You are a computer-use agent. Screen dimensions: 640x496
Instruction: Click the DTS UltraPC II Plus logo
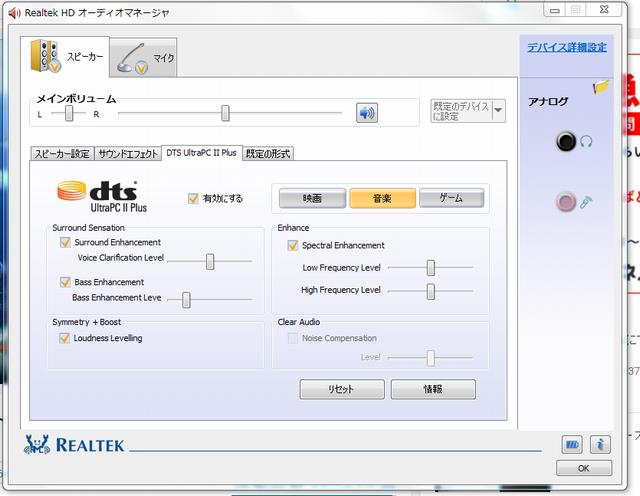102,196
